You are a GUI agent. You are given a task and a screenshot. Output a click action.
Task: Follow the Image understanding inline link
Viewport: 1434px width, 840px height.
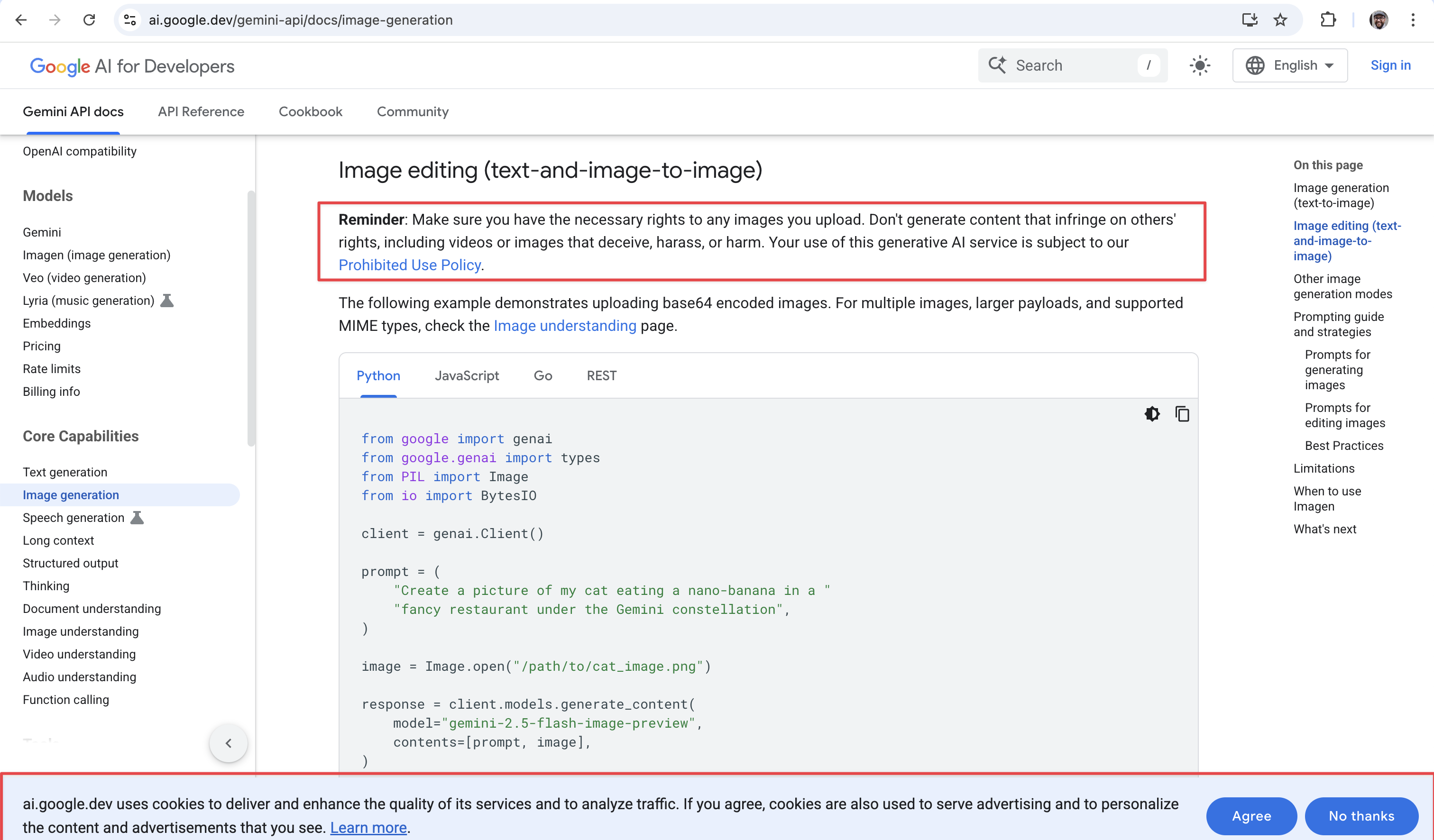pyautogui.click(x=564, y=326)
